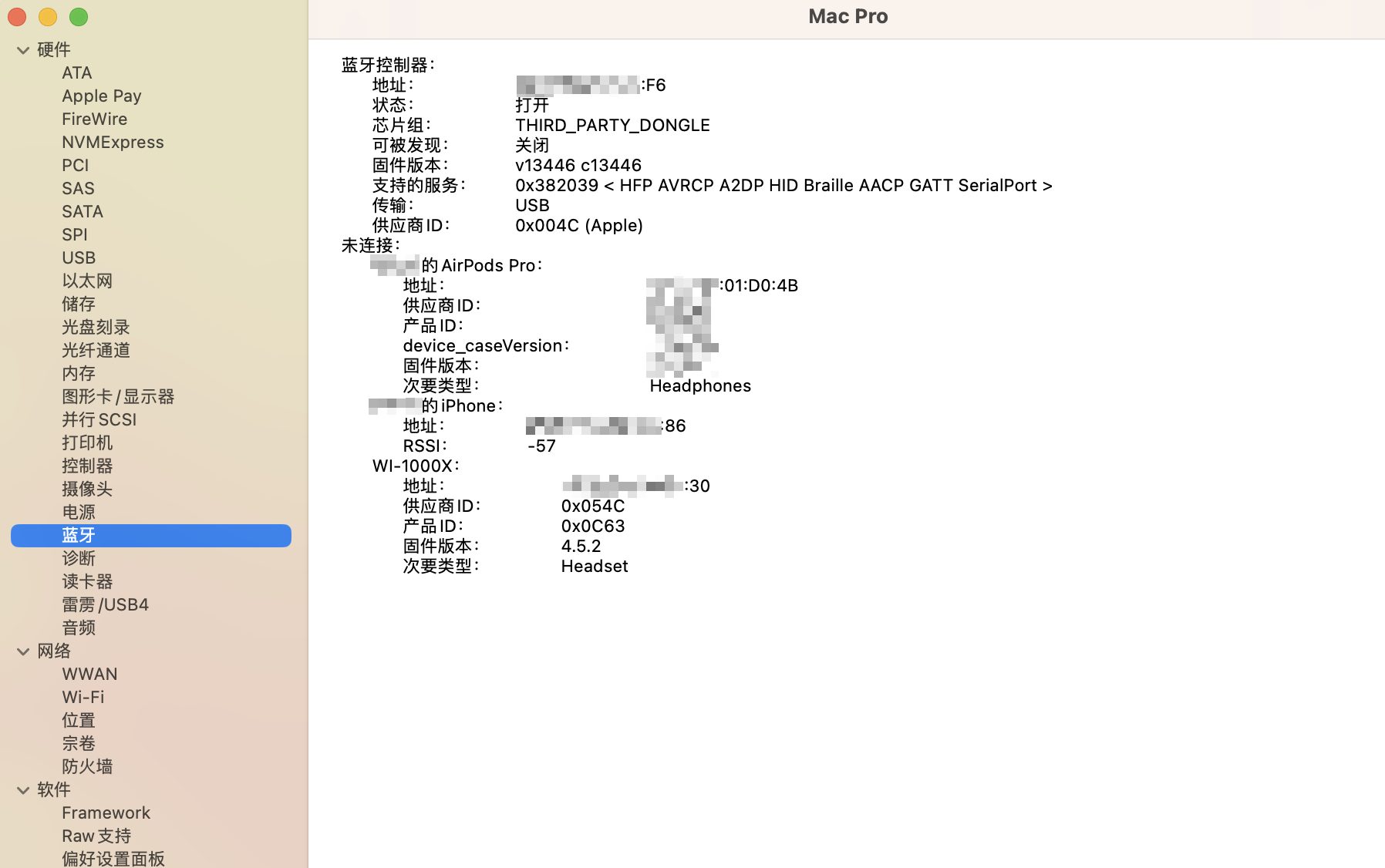Select the 雷雳/USB4 entry
This screenshot has width=1385, height=868.
[105, 604]
